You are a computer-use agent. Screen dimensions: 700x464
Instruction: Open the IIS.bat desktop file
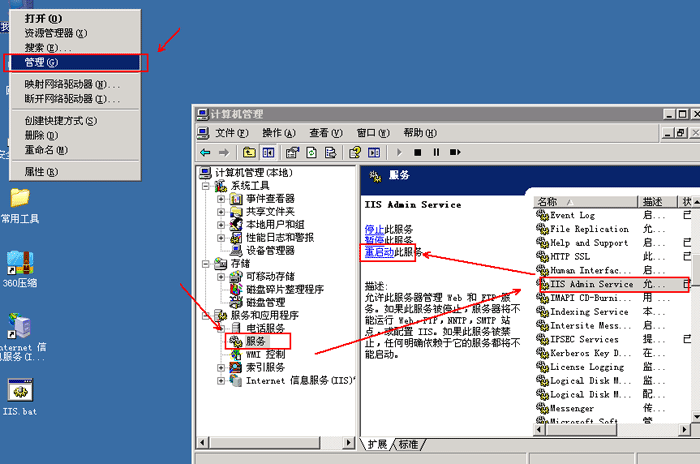coord(19,391)
